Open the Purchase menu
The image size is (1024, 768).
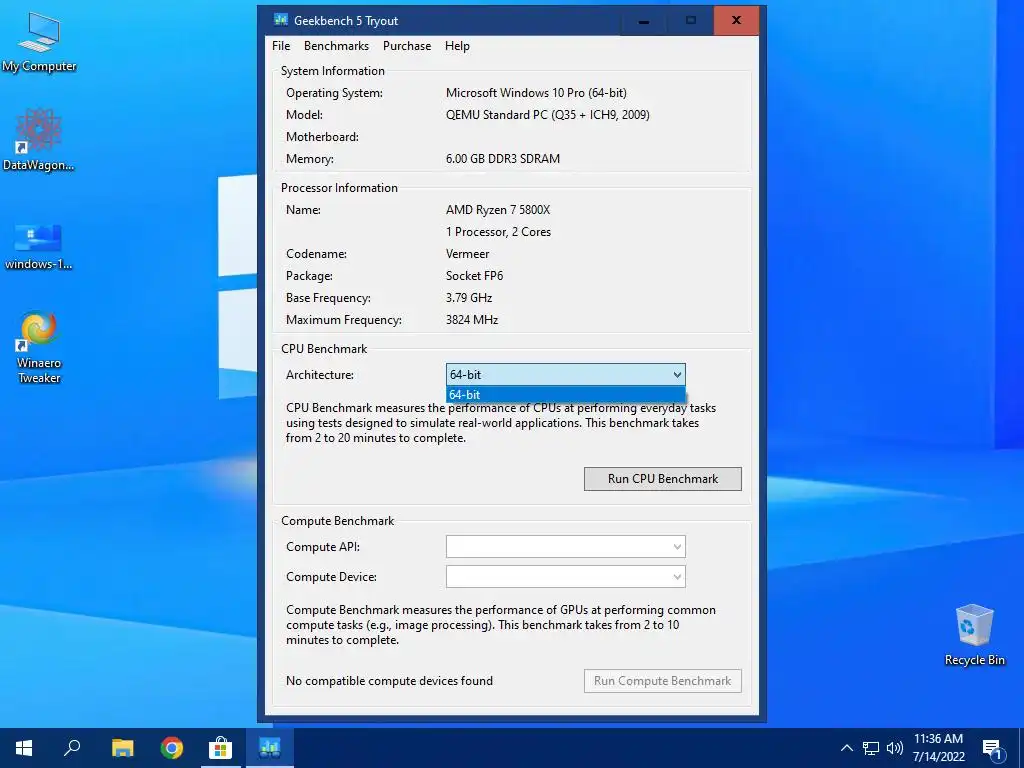coord(407,46)
